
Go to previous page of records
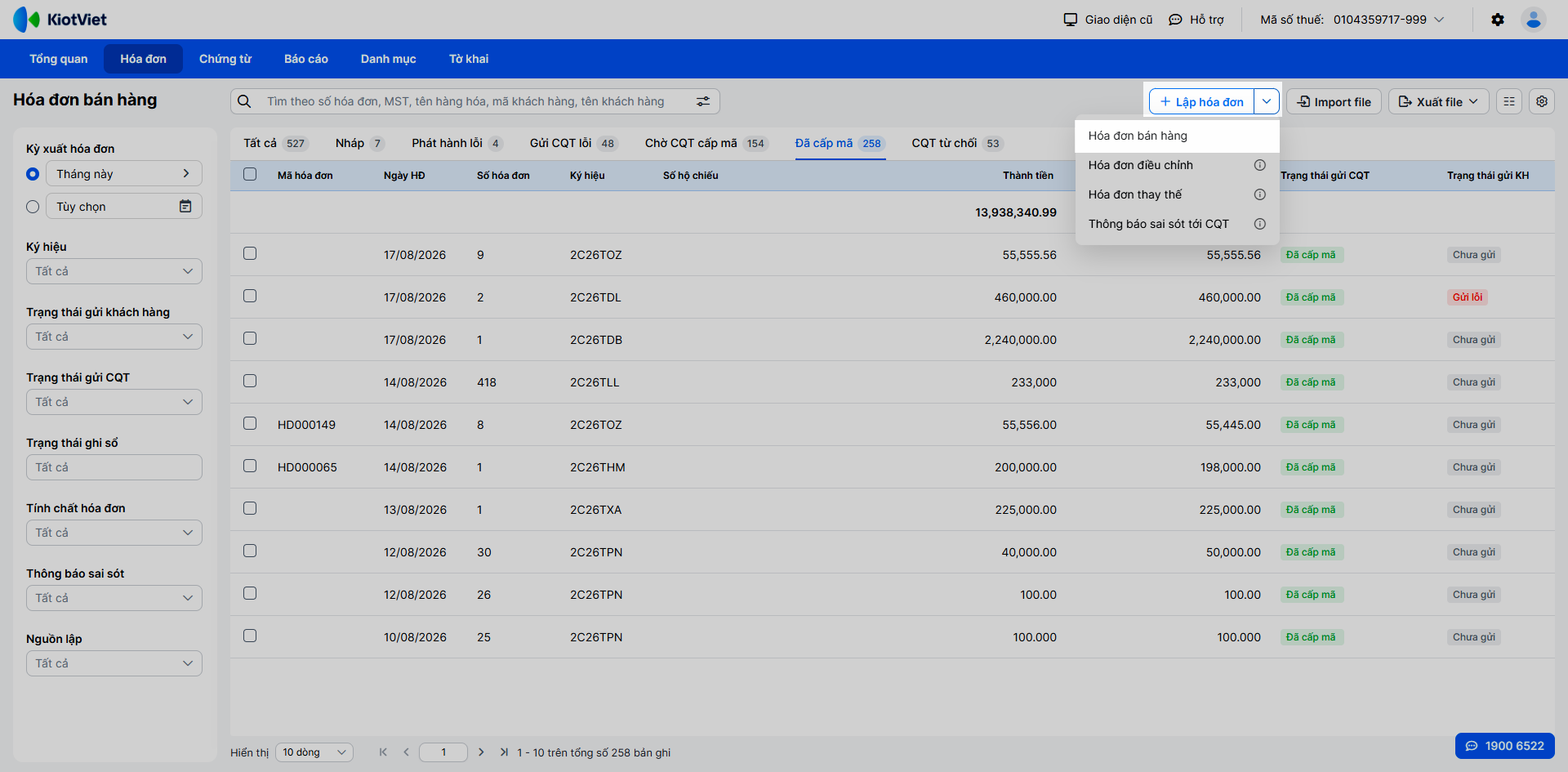(x=406, y=752)
